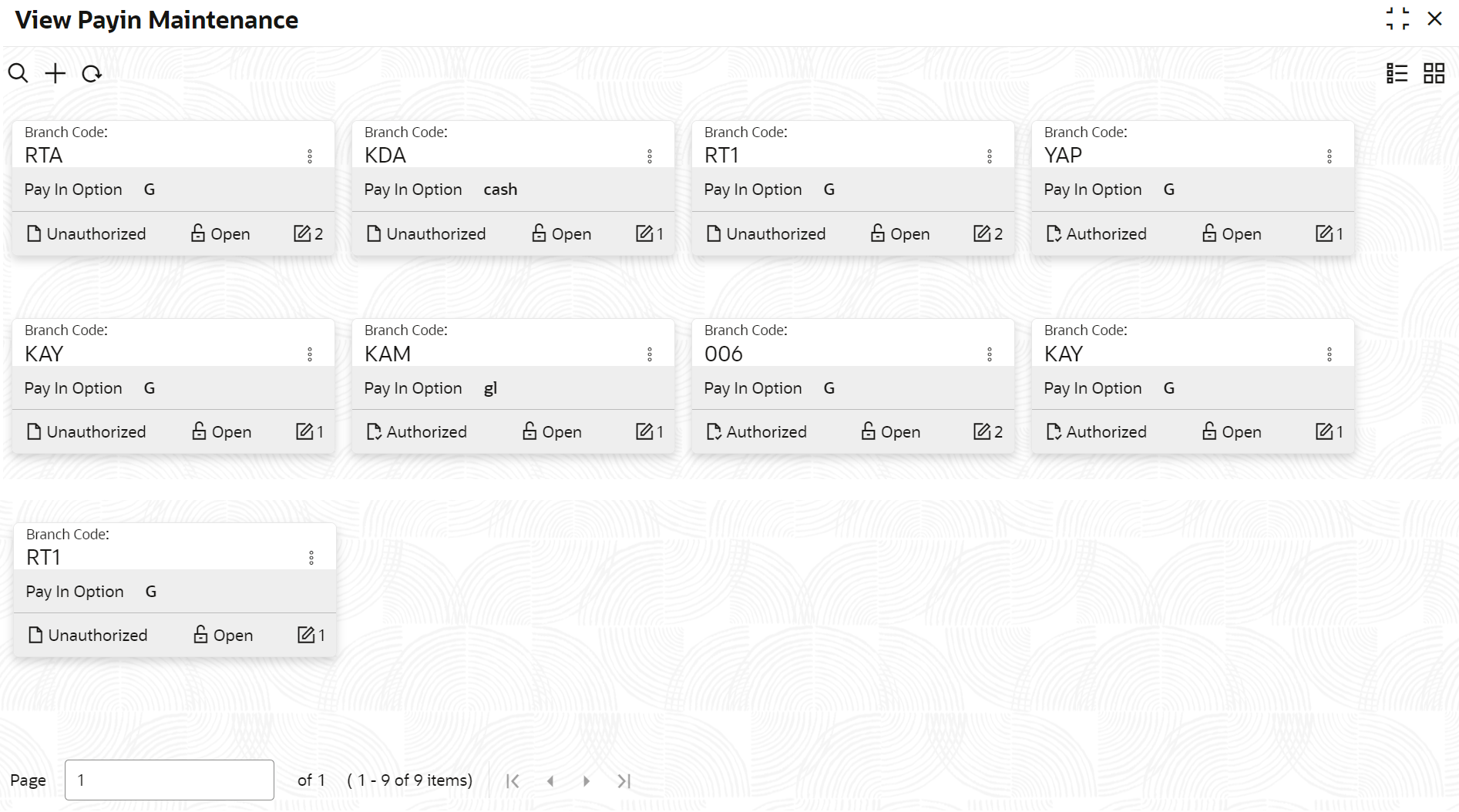Open options menu for branch 006 card
This screenshot has width=1459, height=812.
coord(990,354)
